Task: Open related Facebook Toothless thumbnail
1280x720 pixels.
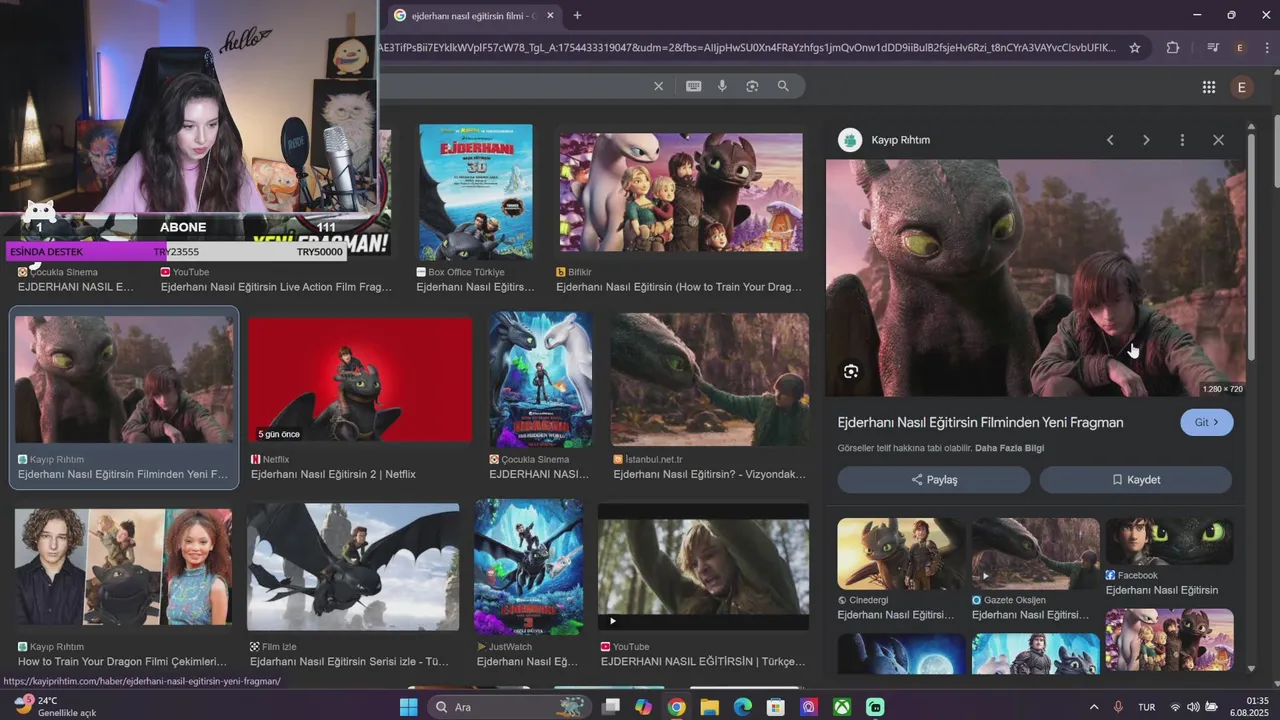Action: point(1169,541)
